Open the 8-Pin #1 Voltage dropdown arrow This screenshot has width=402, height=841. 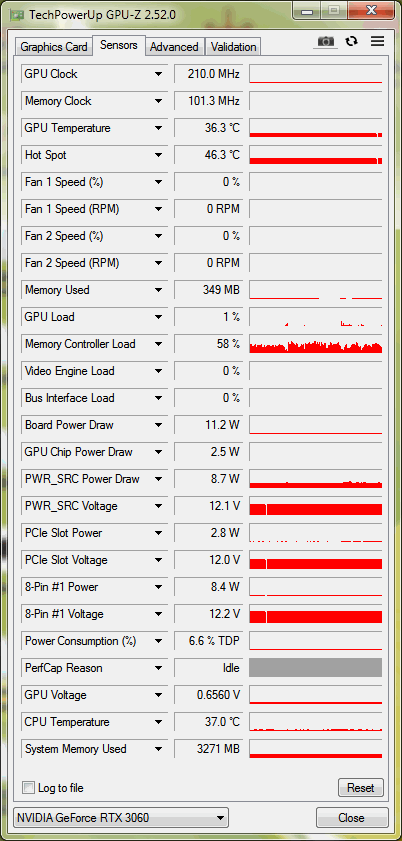click(158, 614)
